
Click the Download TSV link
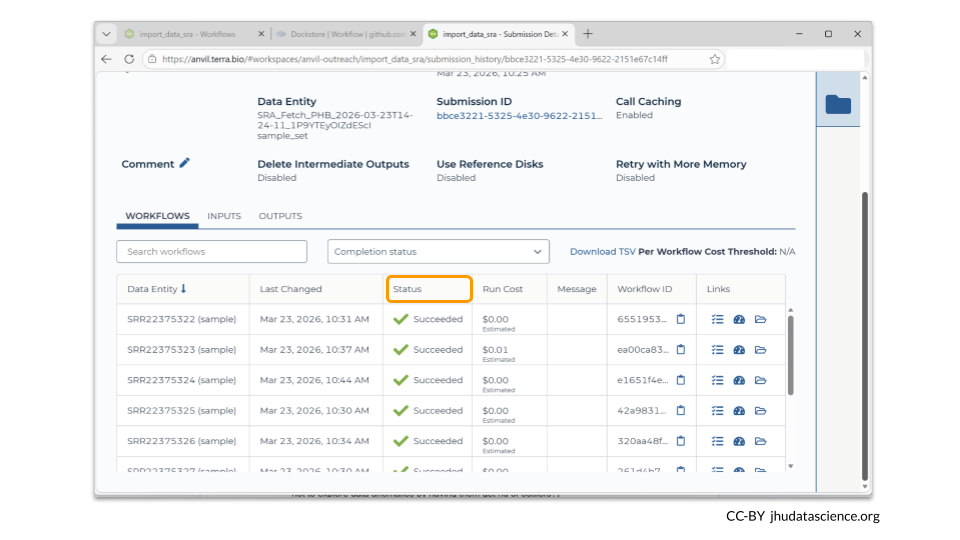point(602,252)
